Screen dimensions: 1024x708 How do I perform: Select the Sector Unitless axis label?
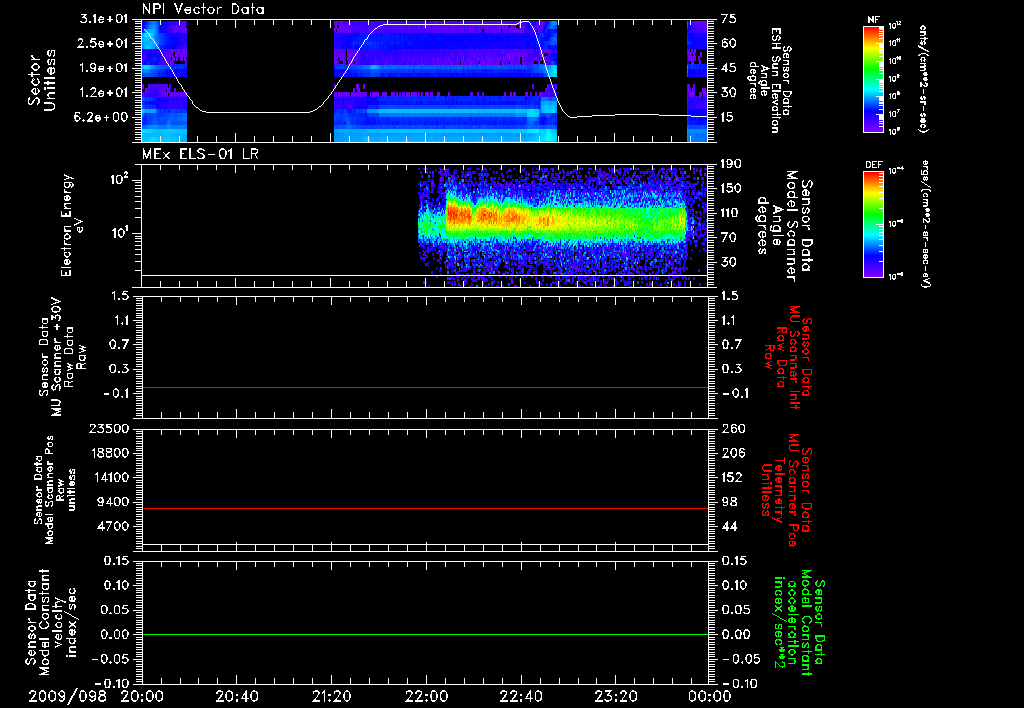click(x=41, y=80)
